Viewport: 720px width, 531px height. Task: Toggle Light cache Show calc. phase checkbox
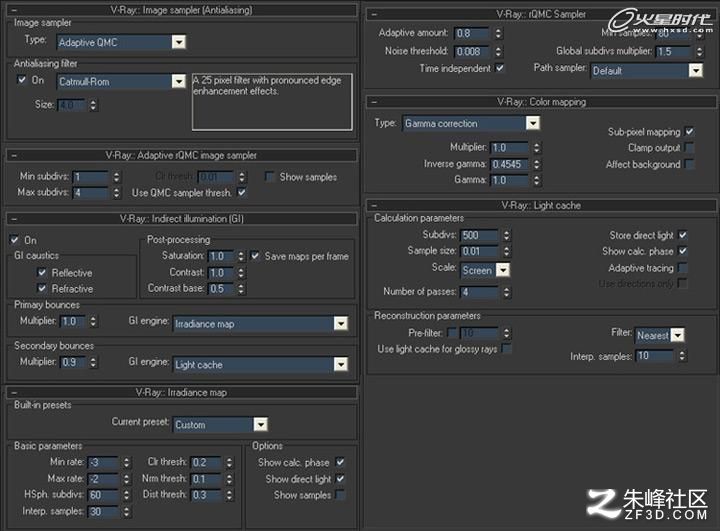[x=683, y=251]
